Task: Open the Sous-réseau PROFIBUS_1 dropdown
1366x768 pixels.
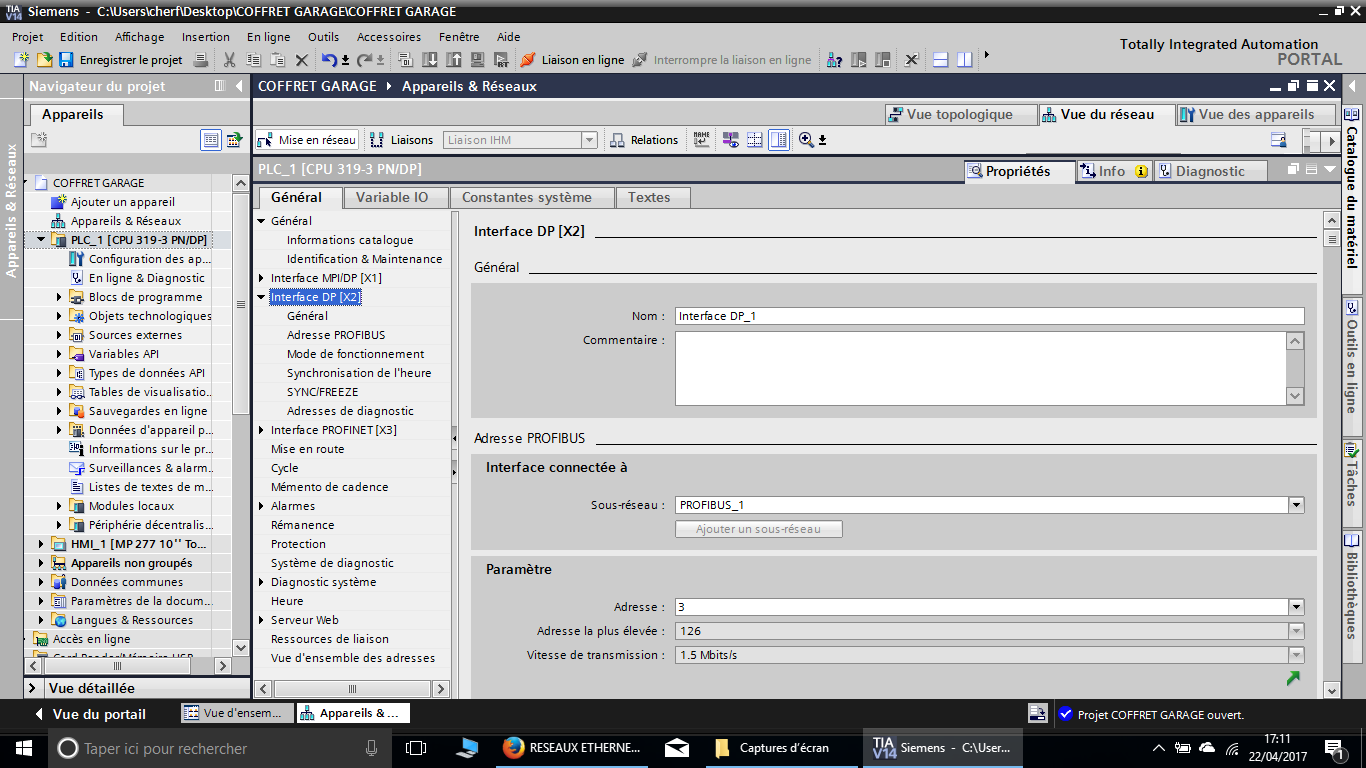Action: click(1296, 505)
